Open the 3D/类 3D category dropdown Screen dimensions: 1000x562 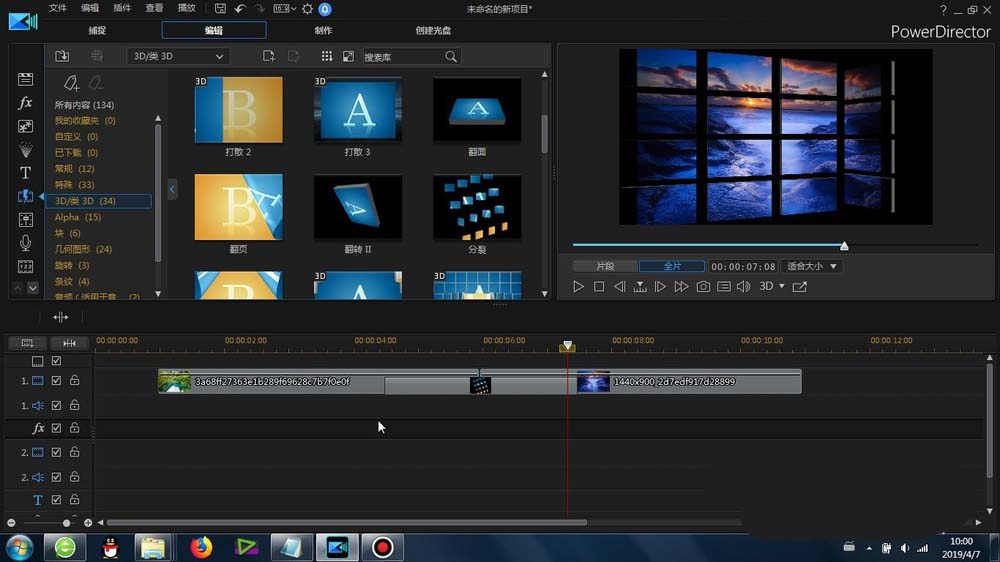(178, 56)
